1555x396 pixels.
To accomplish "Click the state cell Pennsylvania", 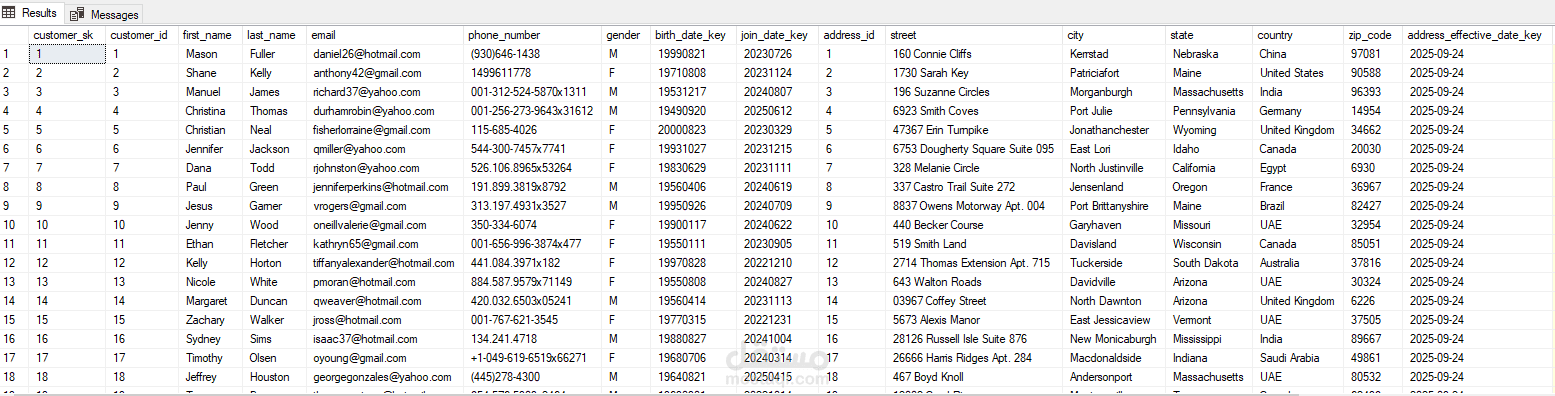I will 1210,111.
